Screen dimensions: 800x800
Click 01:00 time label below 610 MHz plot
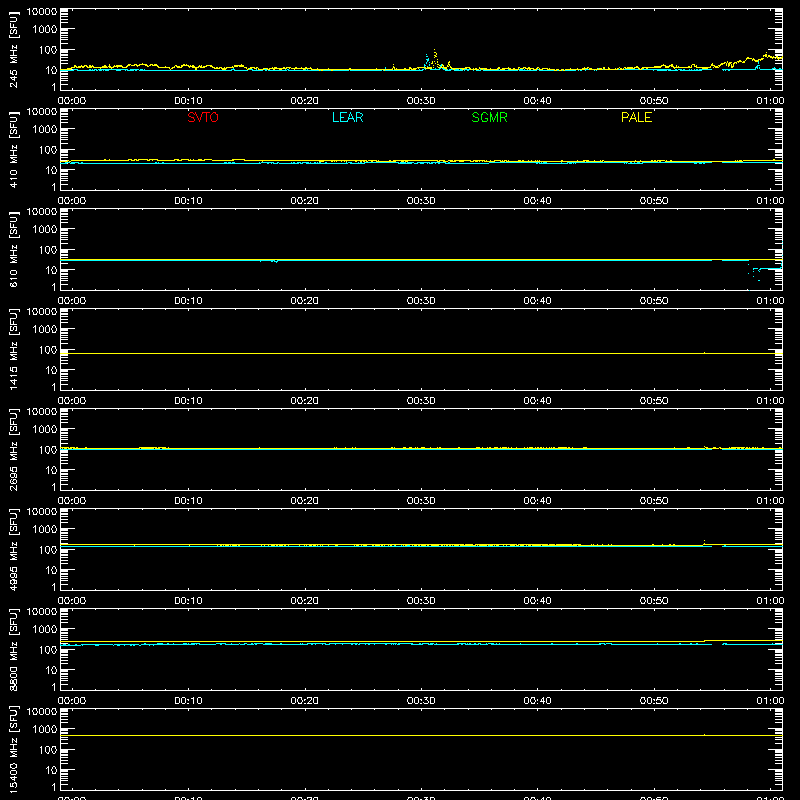[770, 301]
